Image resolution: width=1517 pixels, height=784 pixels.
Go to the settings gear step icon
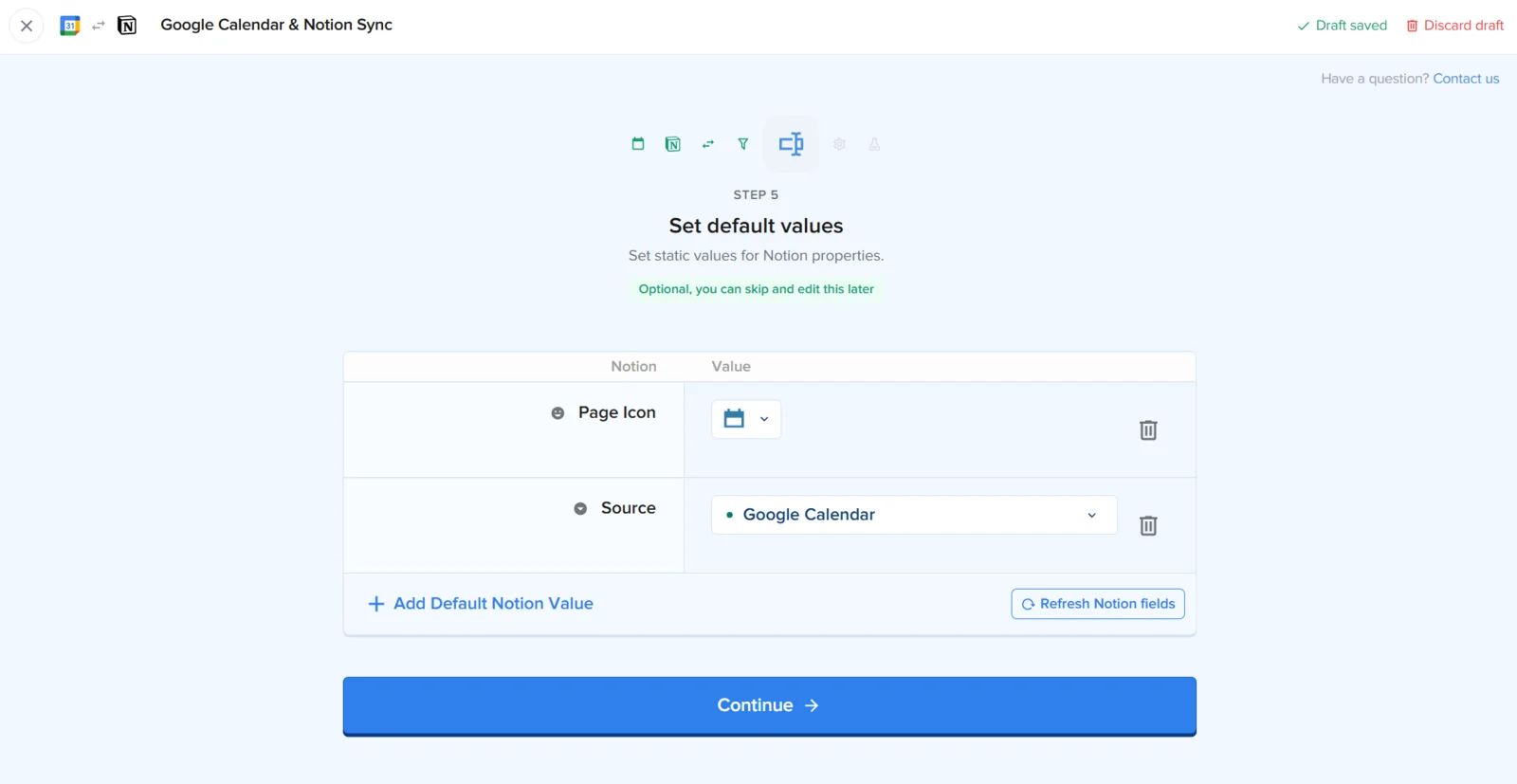pos(839,144)
